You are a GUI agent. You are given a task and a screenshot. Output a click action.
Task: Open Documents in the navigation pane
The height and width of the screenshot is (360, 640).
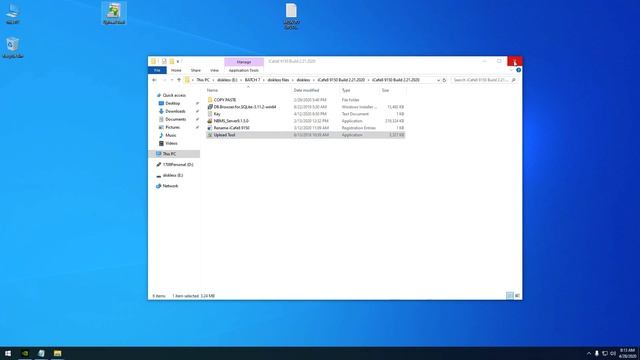pyautogui.click(x=176, y=119)
